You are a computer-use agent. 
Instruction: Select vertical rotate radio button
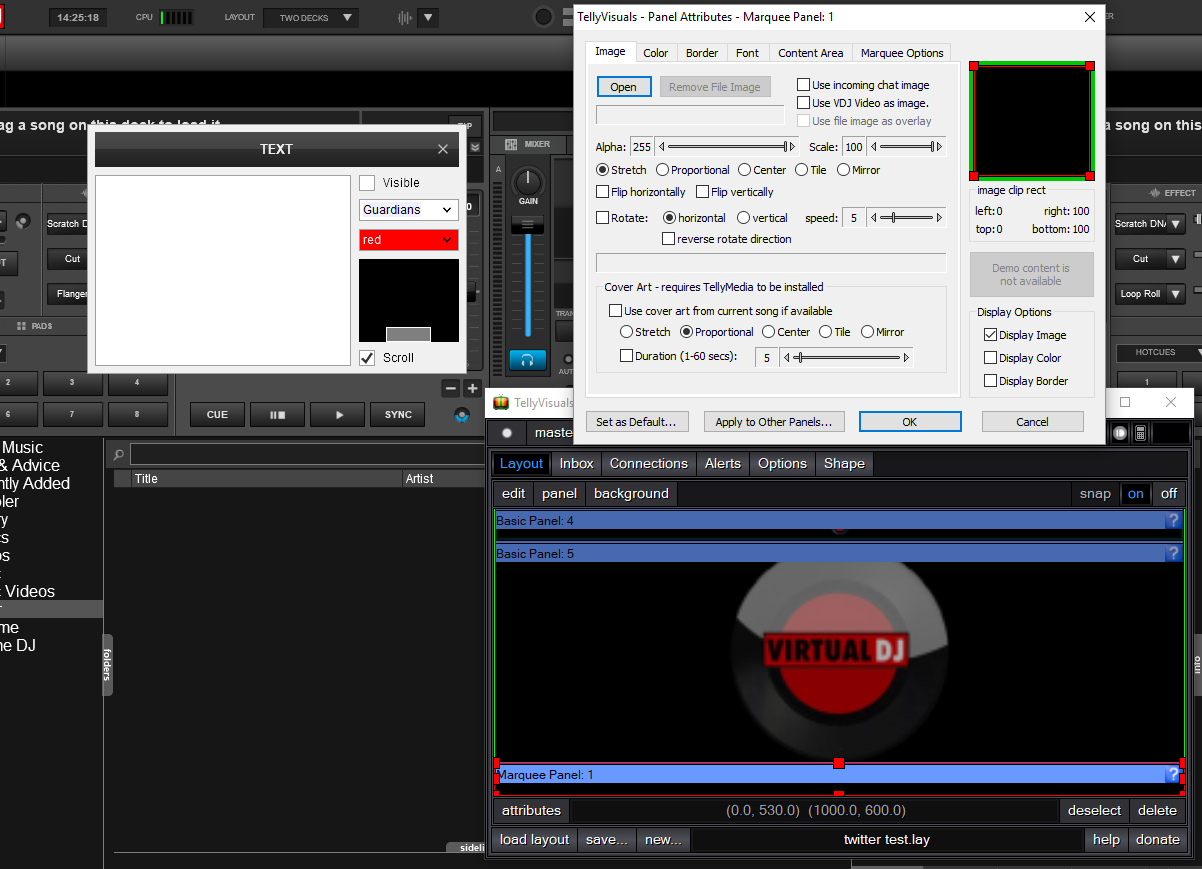click(x=743, y=218)
